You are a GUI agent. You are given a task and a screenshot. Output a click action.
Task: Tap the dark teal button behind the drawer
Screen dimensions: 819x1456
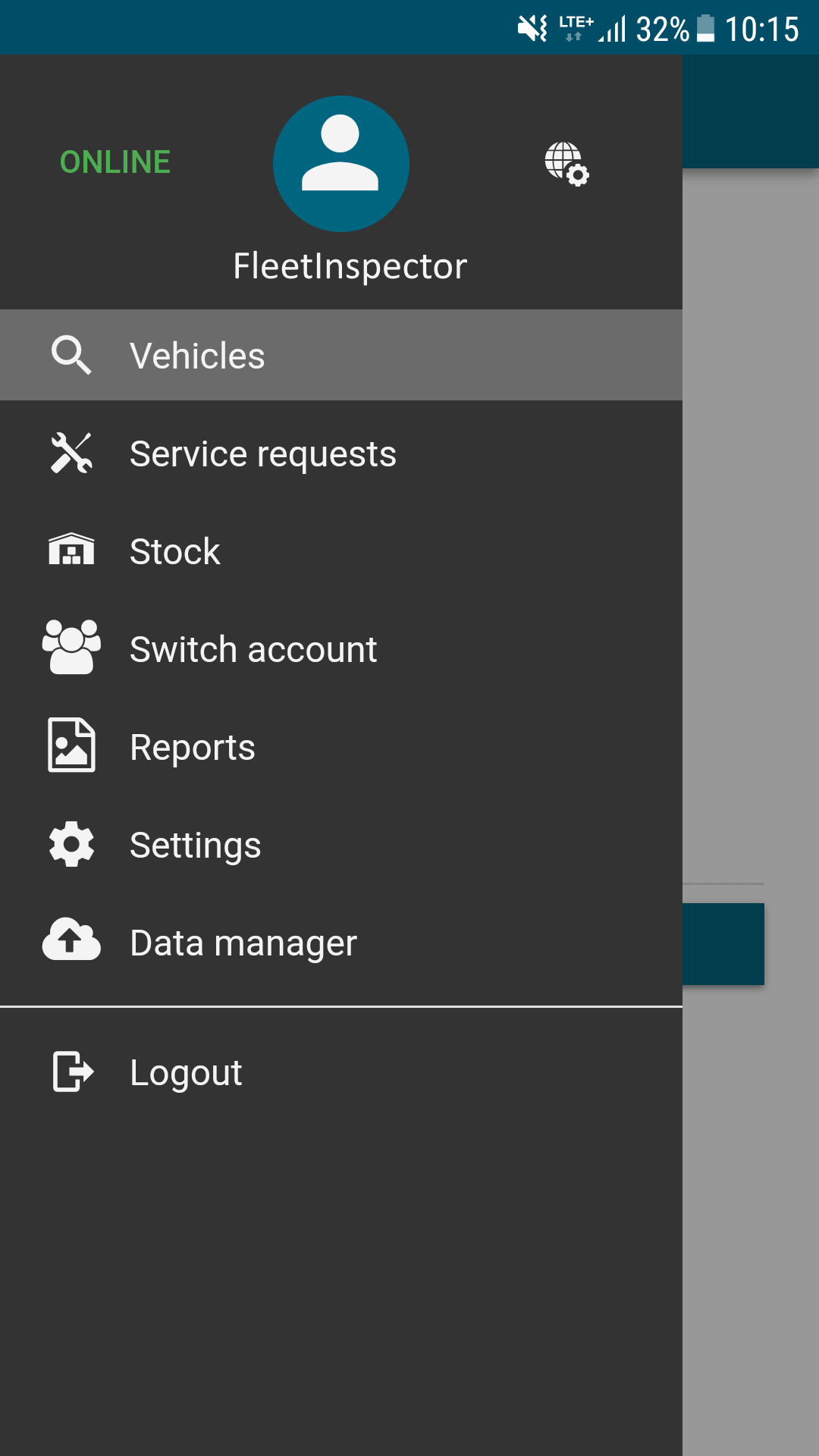tap(723, 944)
